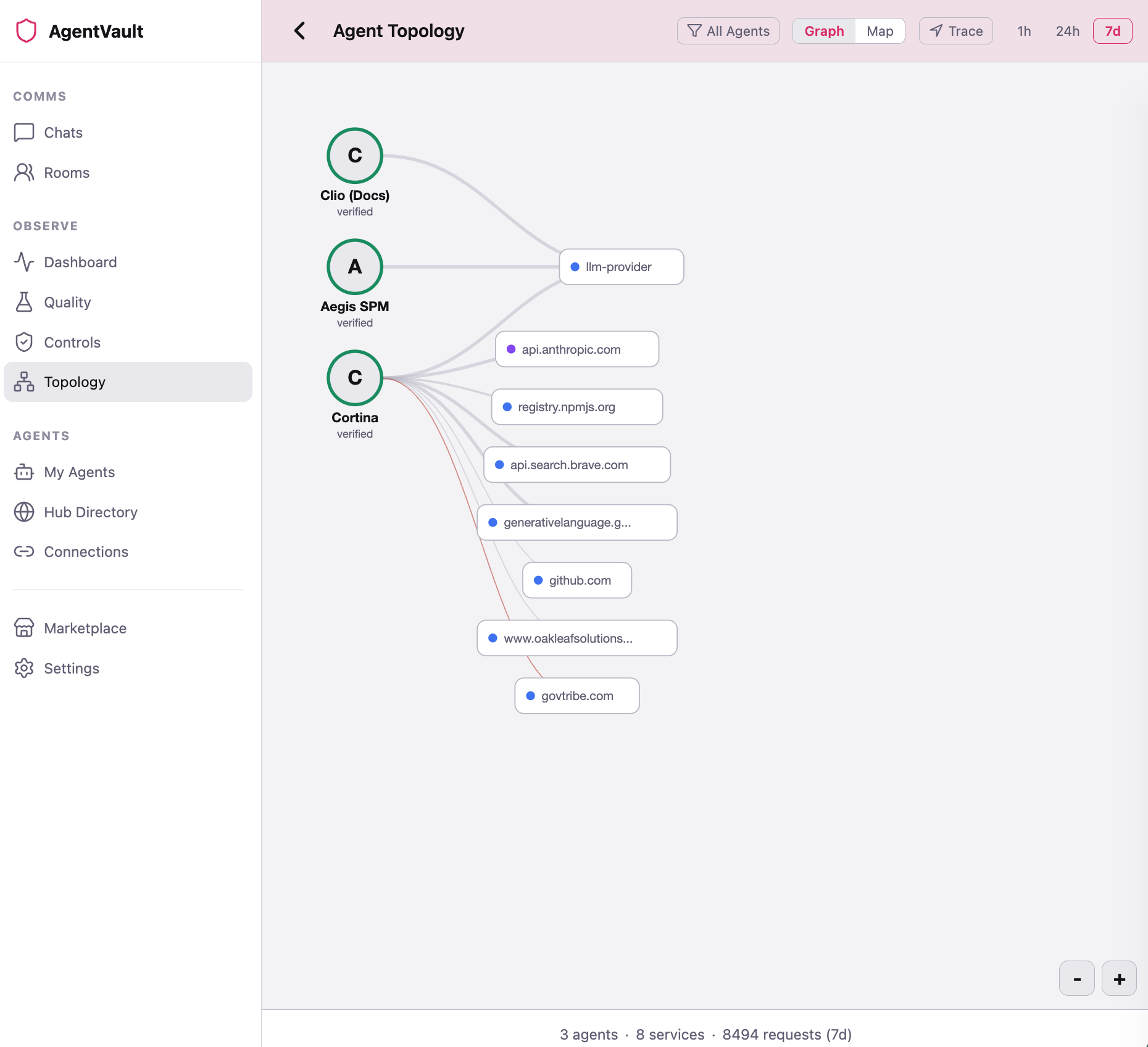Open the Rooms section icon
This screenshot has height=1047, width=1148.
coord(24,173)
